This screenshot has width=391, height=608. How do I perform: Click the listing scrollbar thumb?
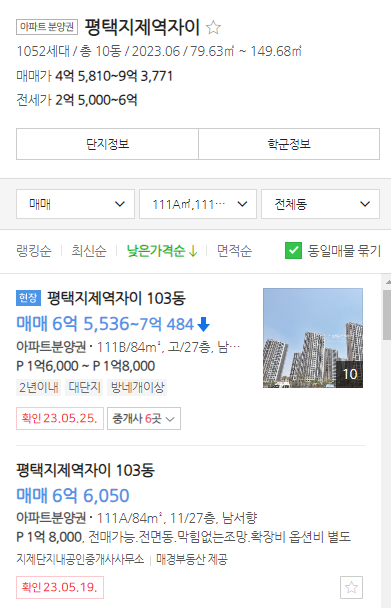click(x=387, y=315)
